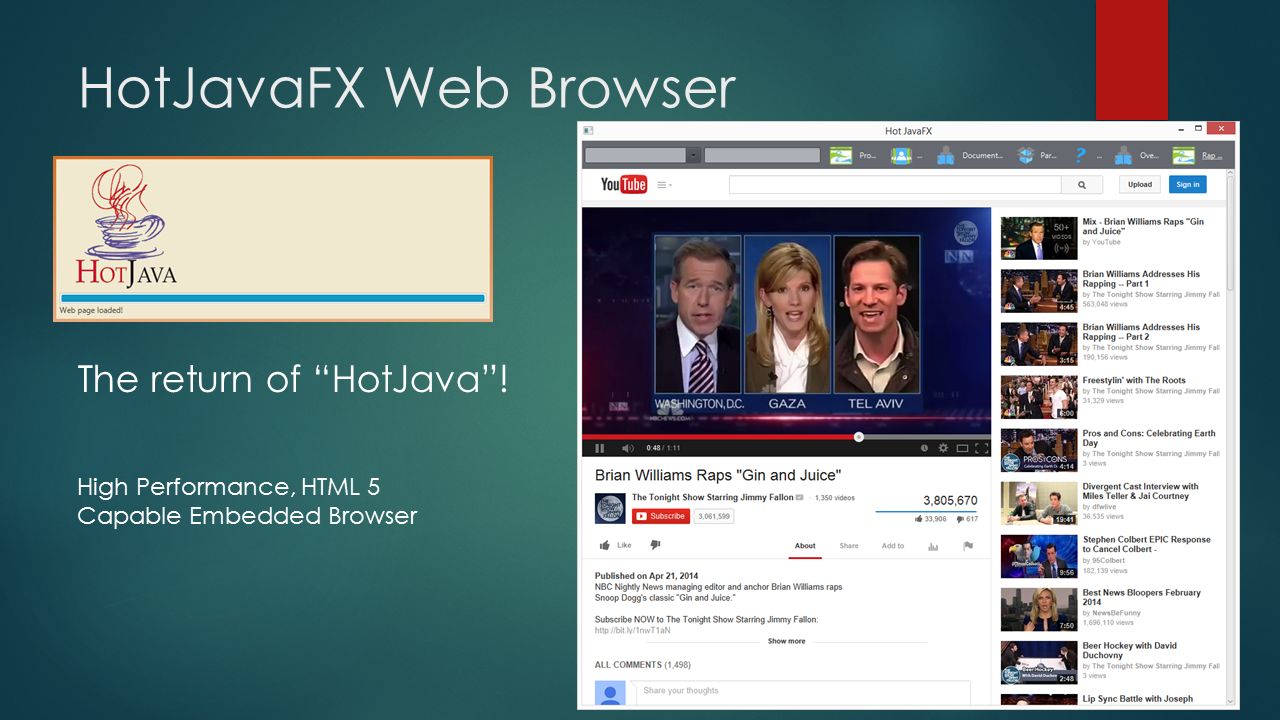Mute the video using the speaker icon
Image resolution: width=1280 pixels, height=720 pixels.
(628, 448)
